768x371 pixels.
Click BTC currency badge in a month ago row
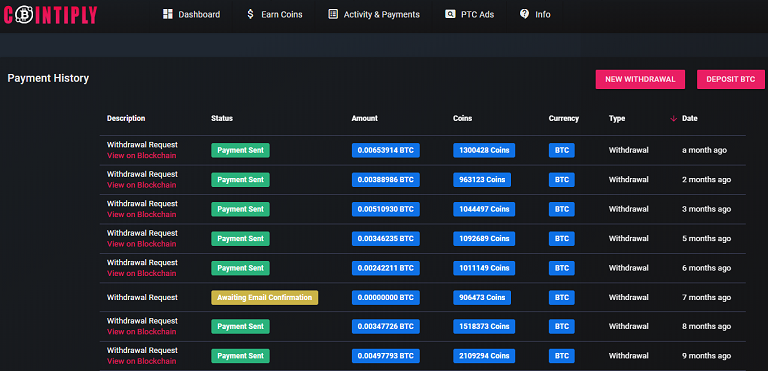click(562, 150)
